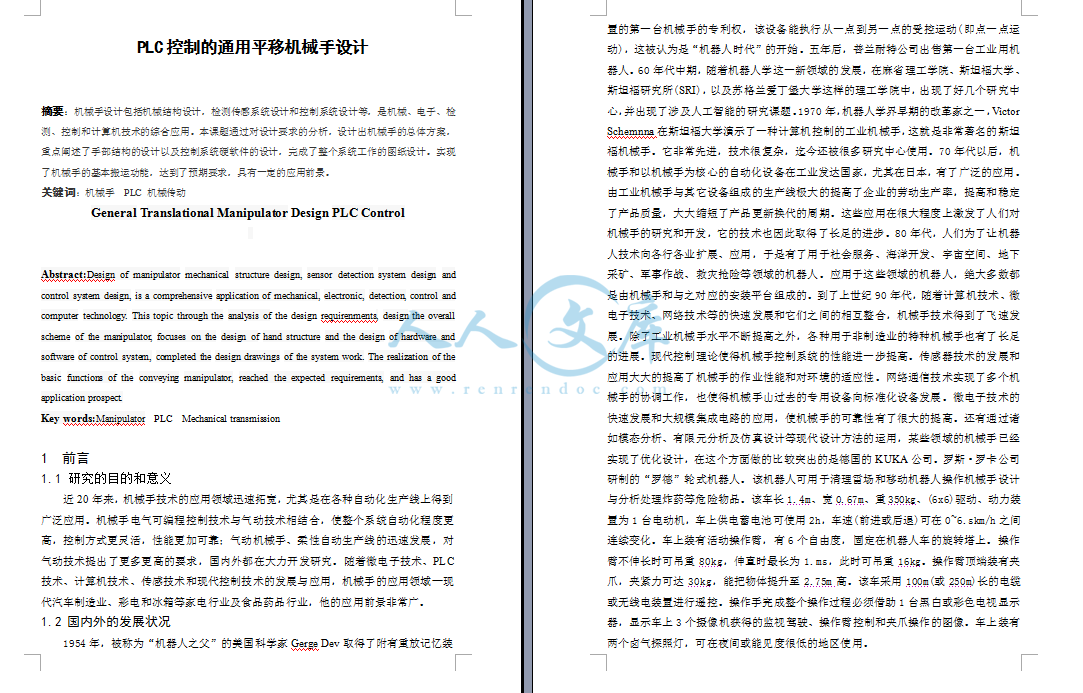Click English heading "General Translational Manipulator Design PLC Control"
The image size is (1083, 693).
tap(248, 213)
